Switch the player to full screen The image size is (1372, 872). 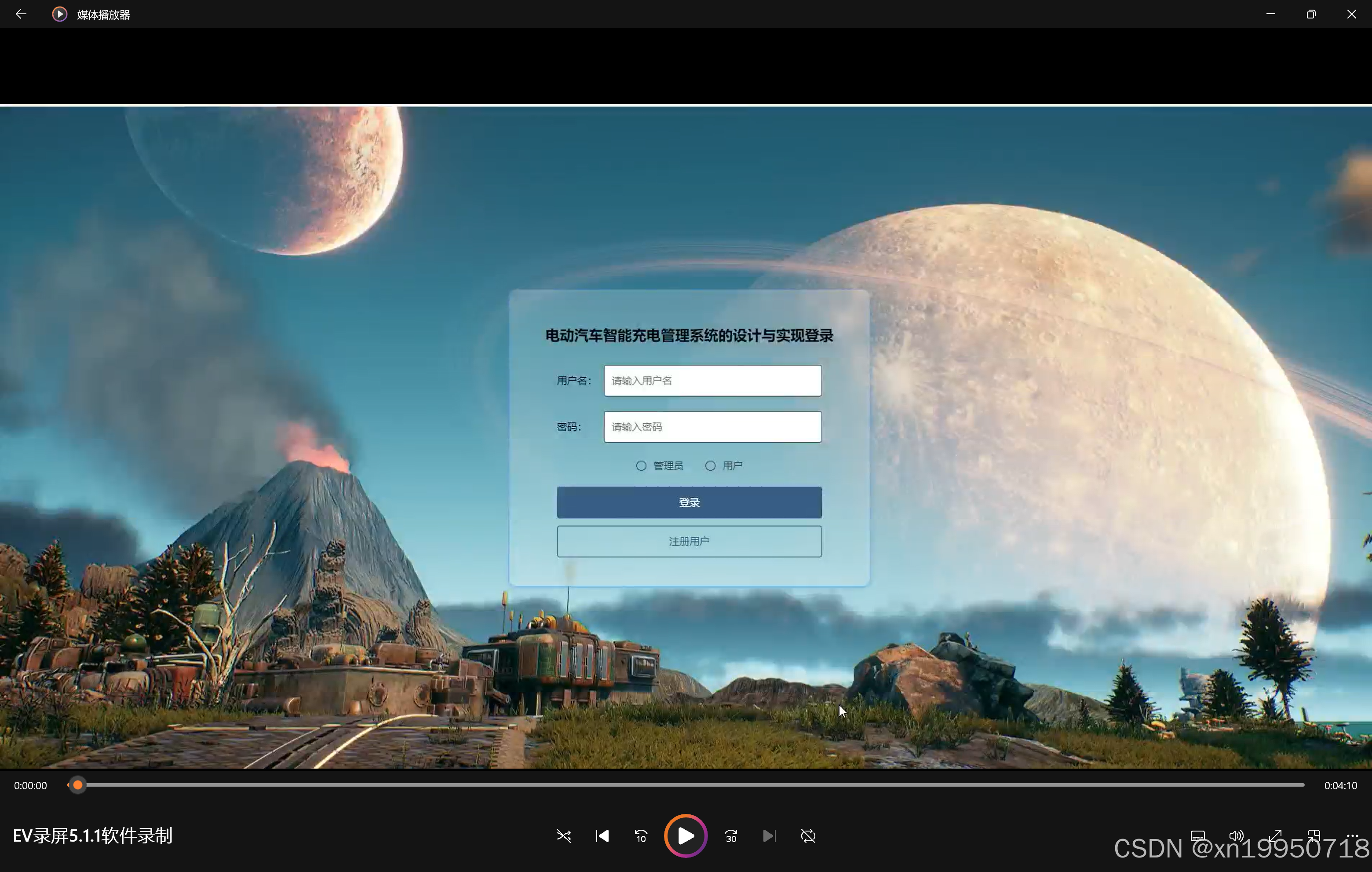(x=1275, y=836)
